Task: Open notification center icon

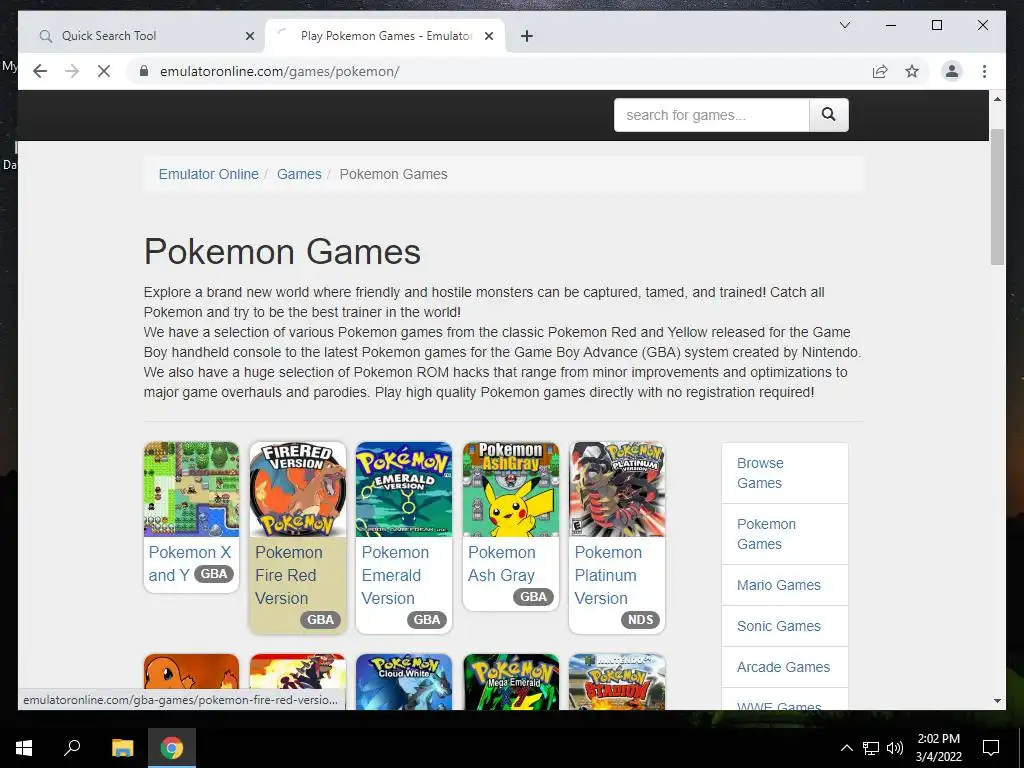Action: coord(991,748)
